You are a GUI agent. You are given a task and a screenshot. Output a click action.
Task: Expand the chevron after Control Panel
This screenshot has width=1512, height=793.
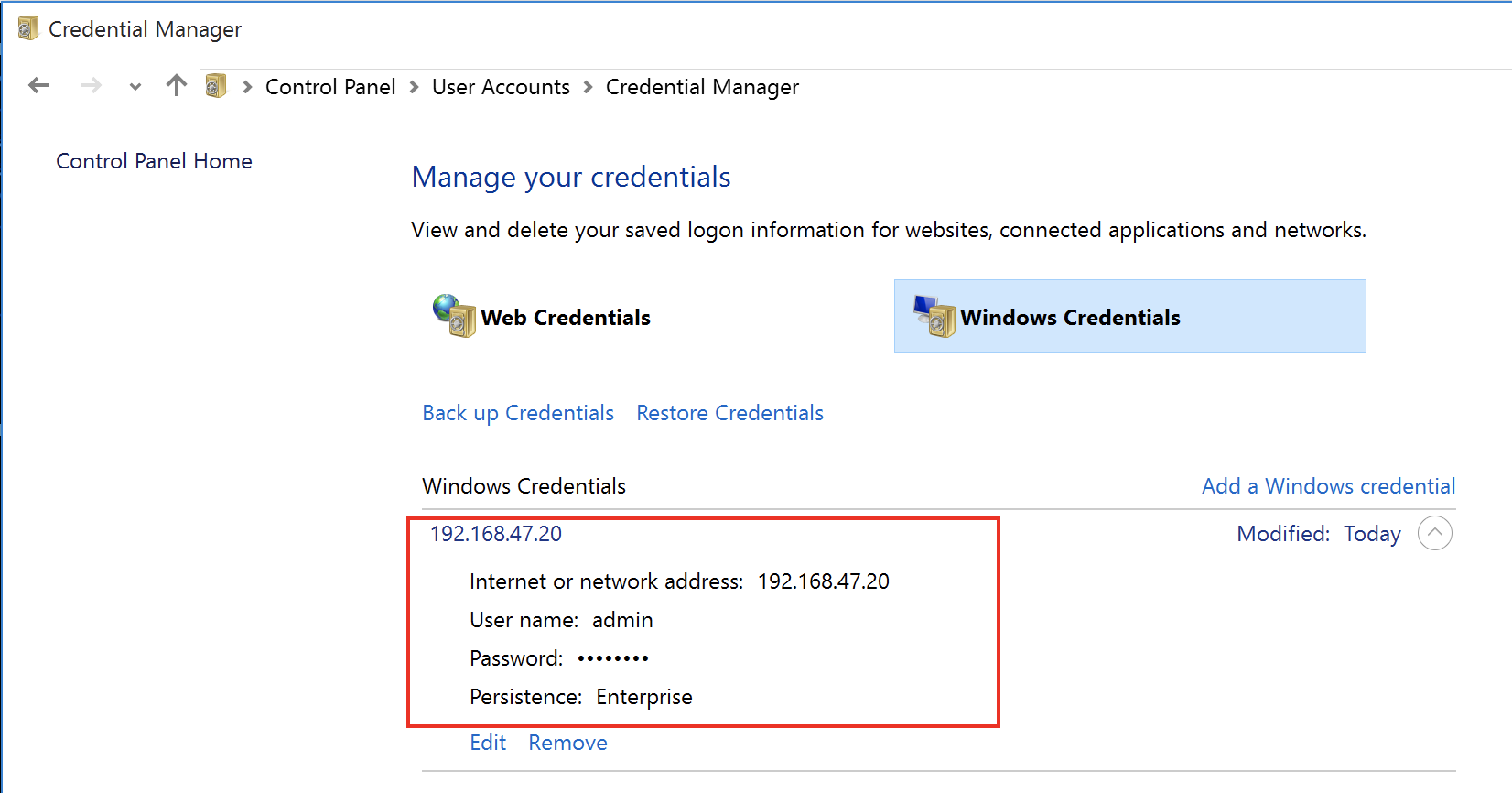pos(415,87)
